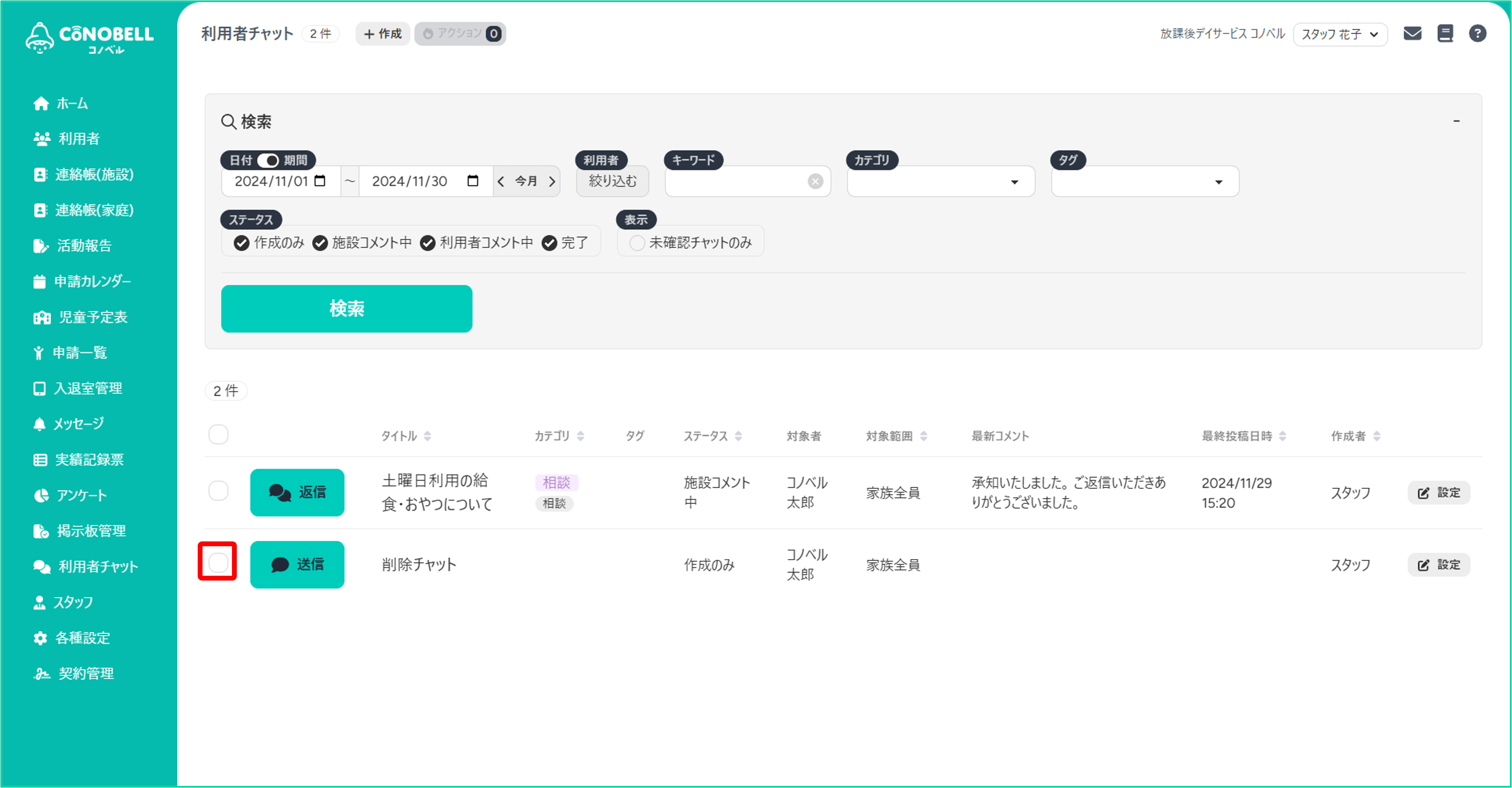Click the help question mark icon
This screenshot has height=788, width=1512.
[1477, 33]
